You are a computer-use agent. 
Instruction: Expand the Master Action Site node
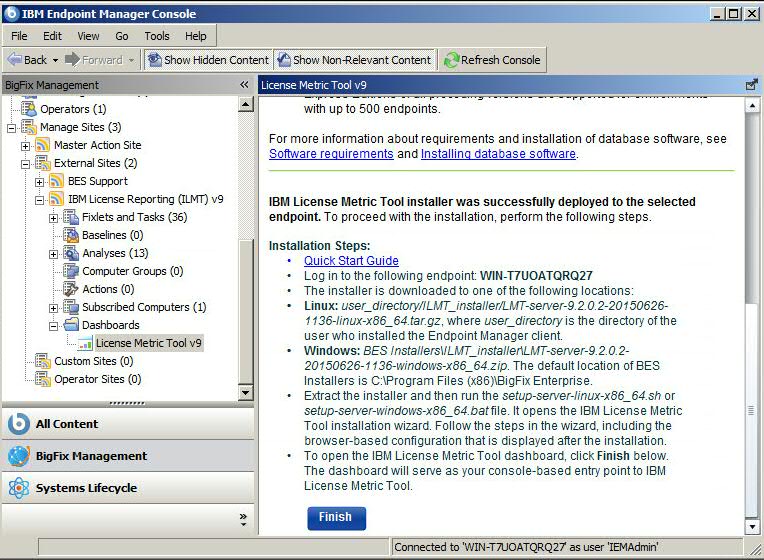click(26, 146)
